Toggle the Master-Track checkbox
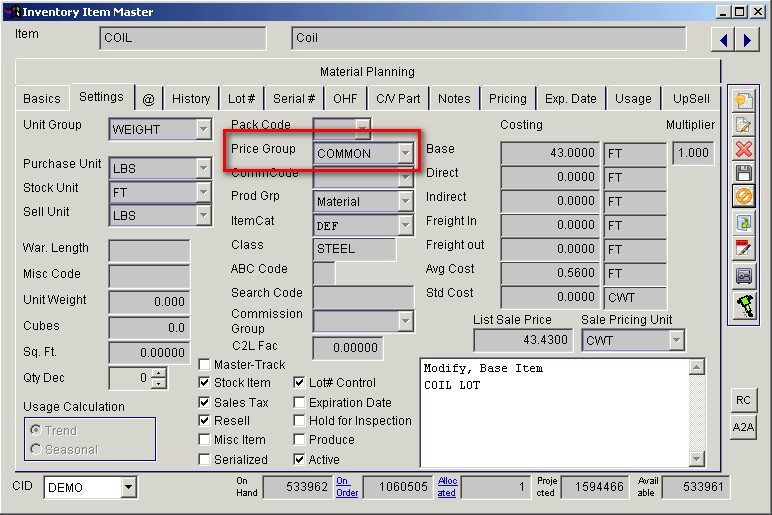Viewport: 772px width, 515px height. coord(205,365)
